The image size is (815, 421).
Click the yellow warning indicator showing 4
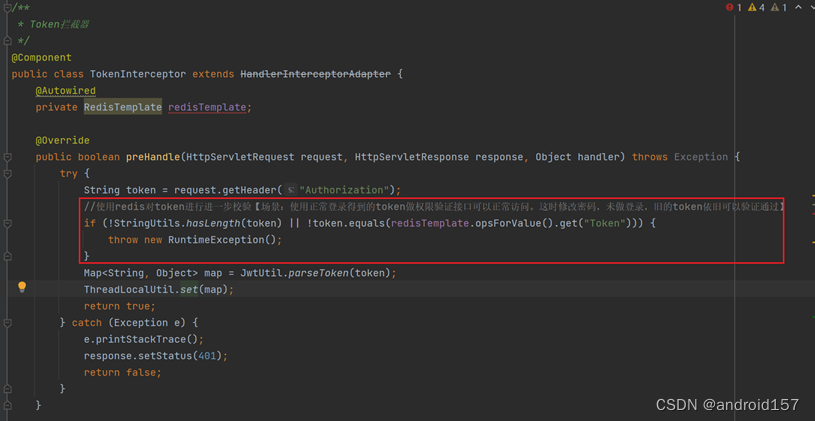756,7
